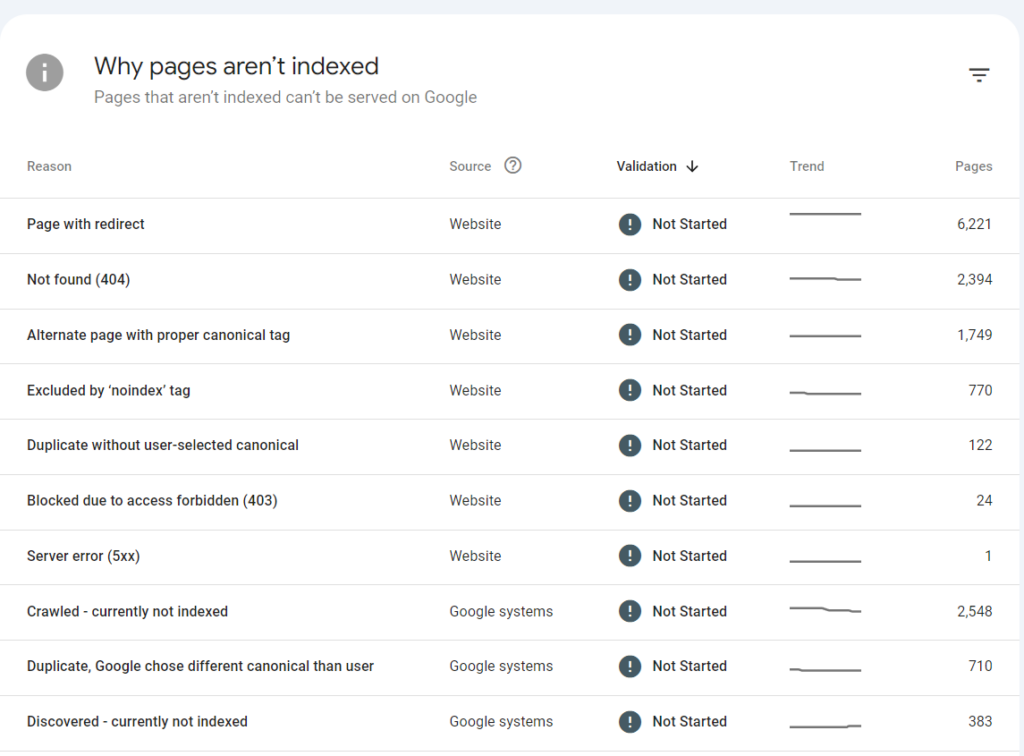The image size is (1024, 756).
Task: Click the subtitle about pages served on Google
Action: click(285, 97)
